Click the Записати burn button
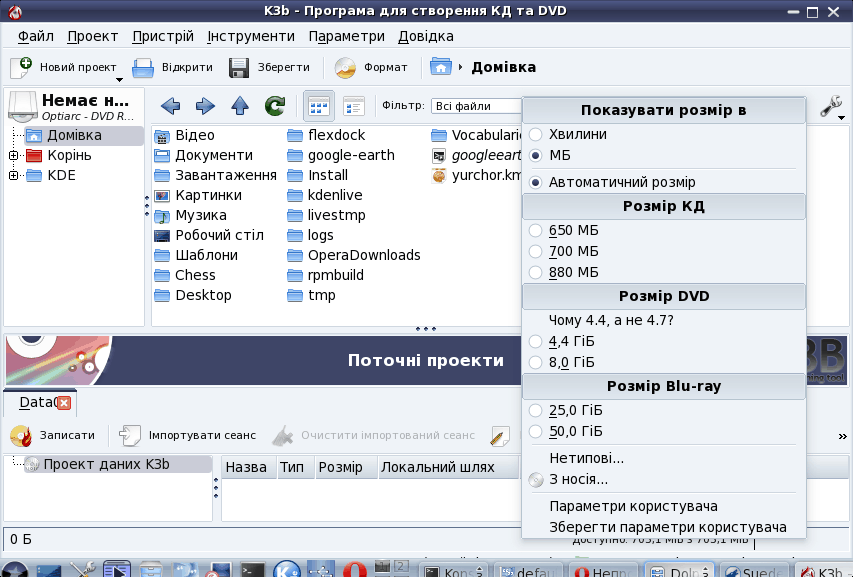The width and height of the screenshot is (853, 577). click(x=53, y=436)
